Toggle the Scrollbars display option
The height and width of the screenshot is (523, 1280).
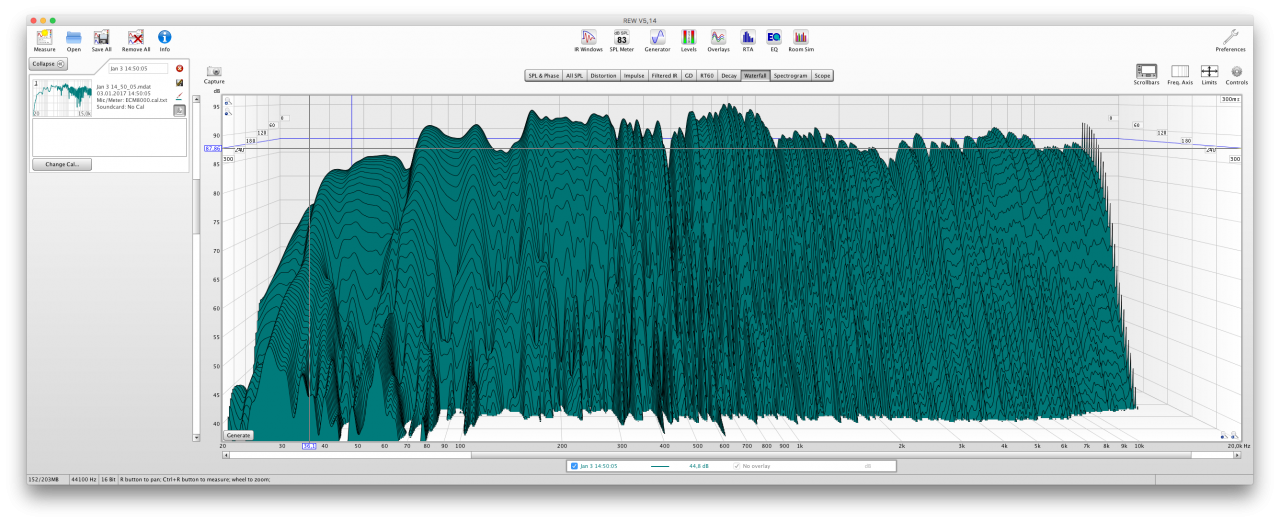1146,72
